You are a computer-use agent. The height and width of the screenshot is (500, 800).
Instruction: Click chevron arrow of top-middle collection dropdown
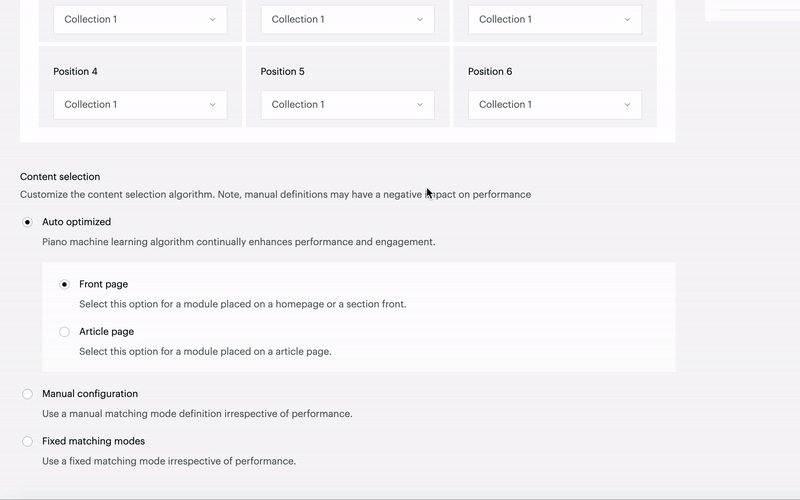420,19
